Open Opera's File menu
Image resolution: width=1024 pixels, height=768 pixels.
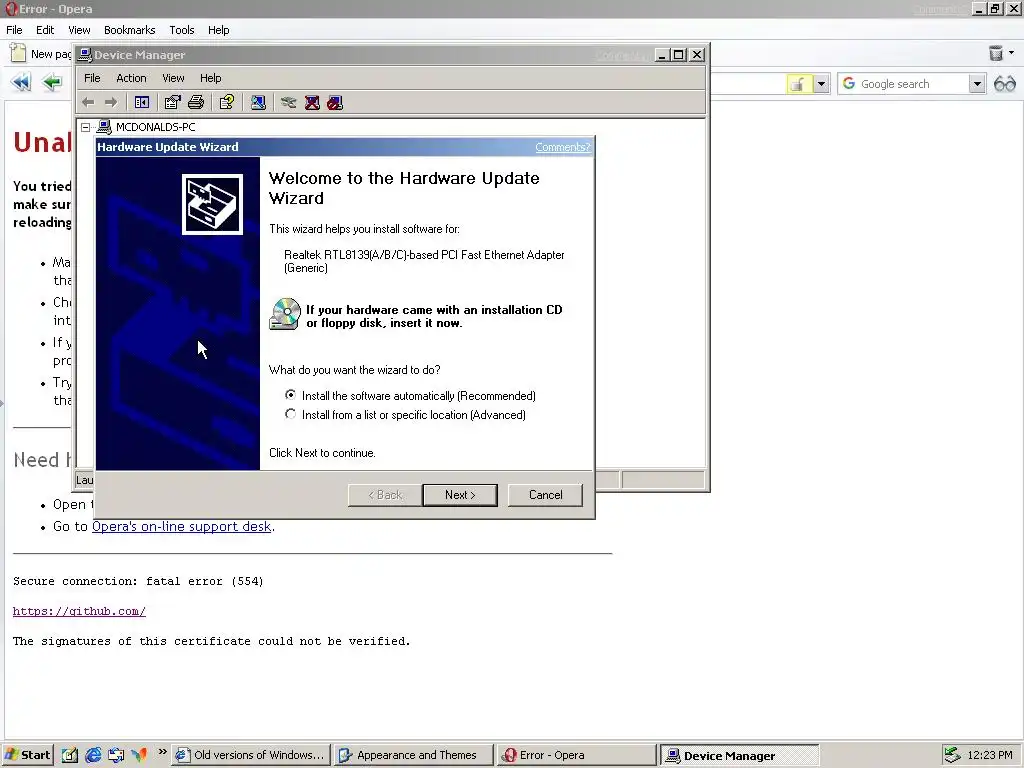14,30
